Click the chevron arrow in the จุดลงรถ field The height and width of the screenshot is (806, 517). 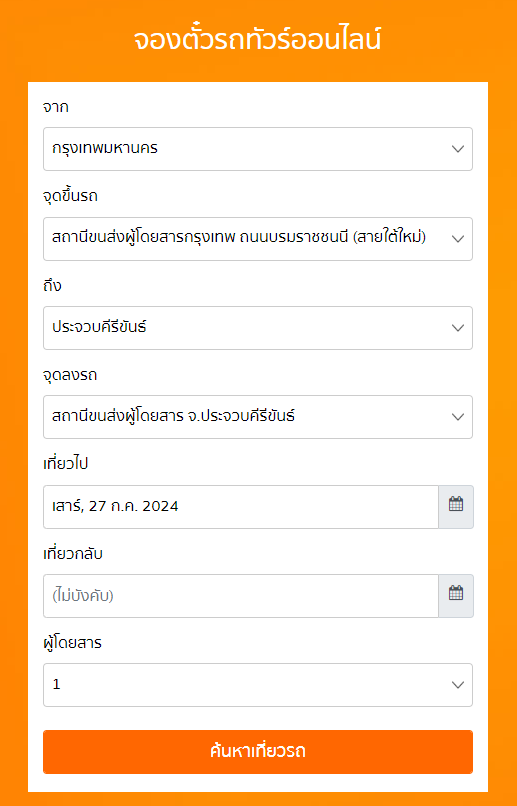coord(457,417)
